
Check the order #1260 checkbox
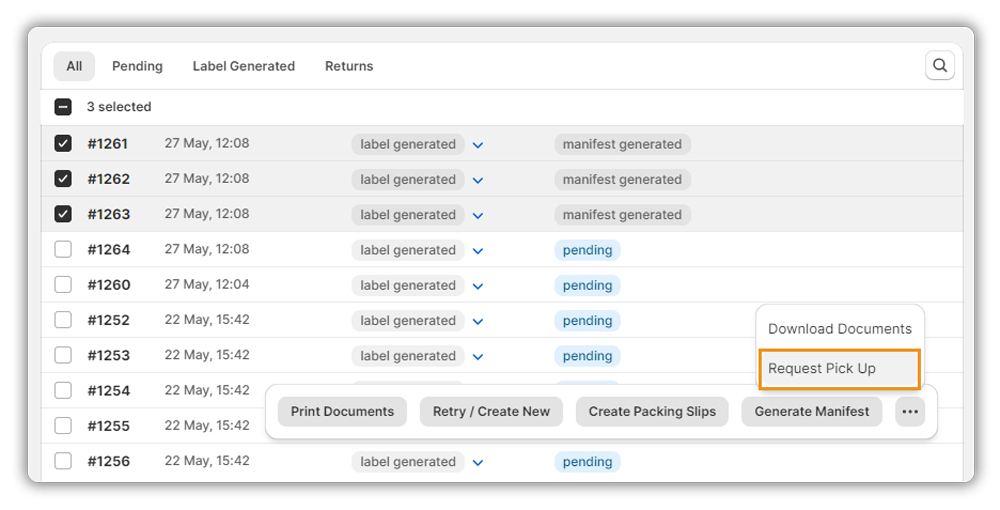pyautogui.click(x=63, y=284)
